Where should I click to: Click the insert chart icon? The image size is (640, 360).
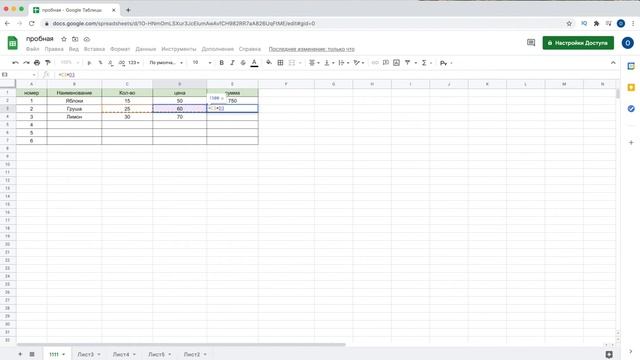tap(396, 63)
